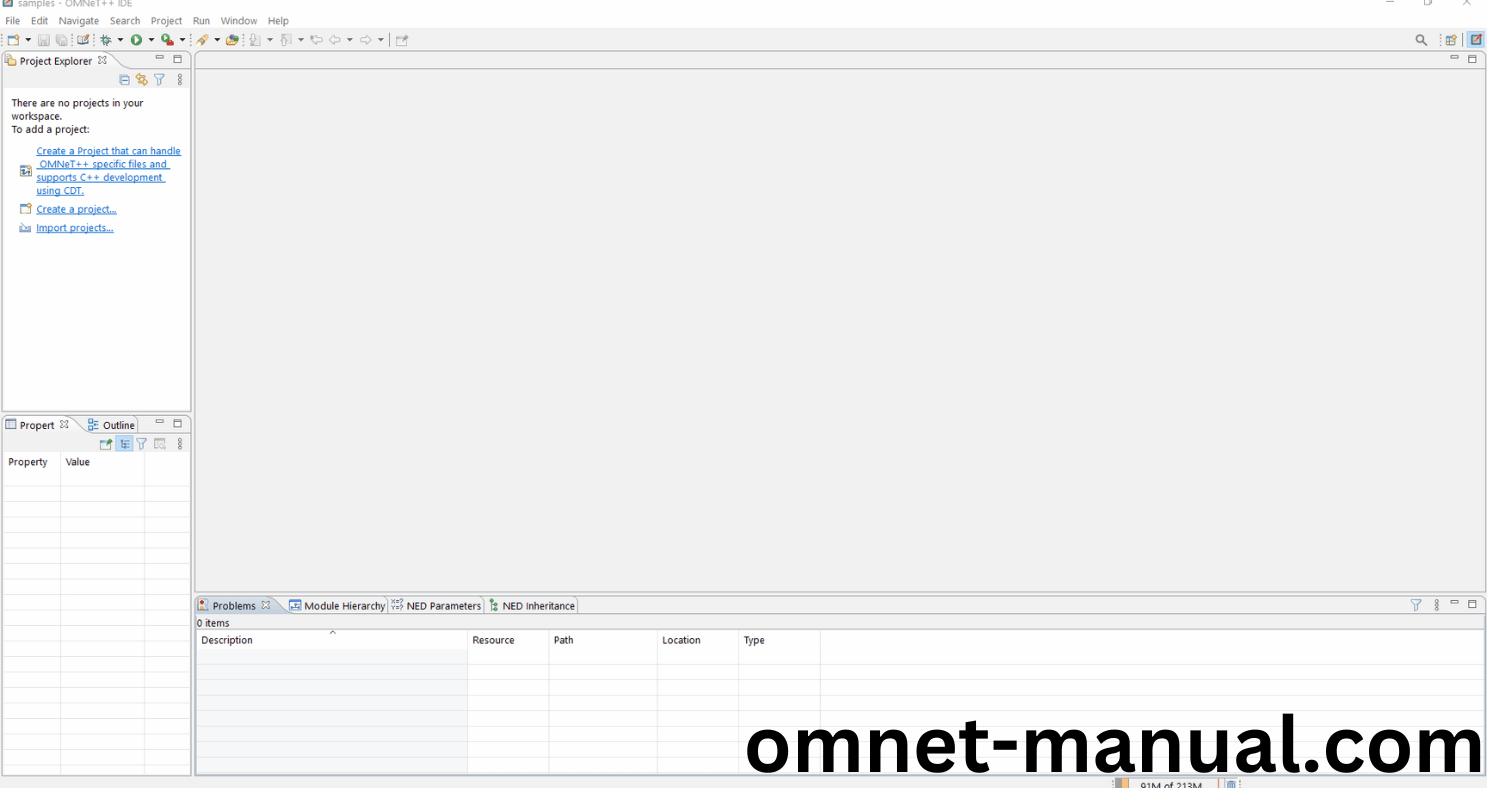Open Search using the magnifier icon
This screenshot has width=1487, height=788.
tap(1421, 39)
